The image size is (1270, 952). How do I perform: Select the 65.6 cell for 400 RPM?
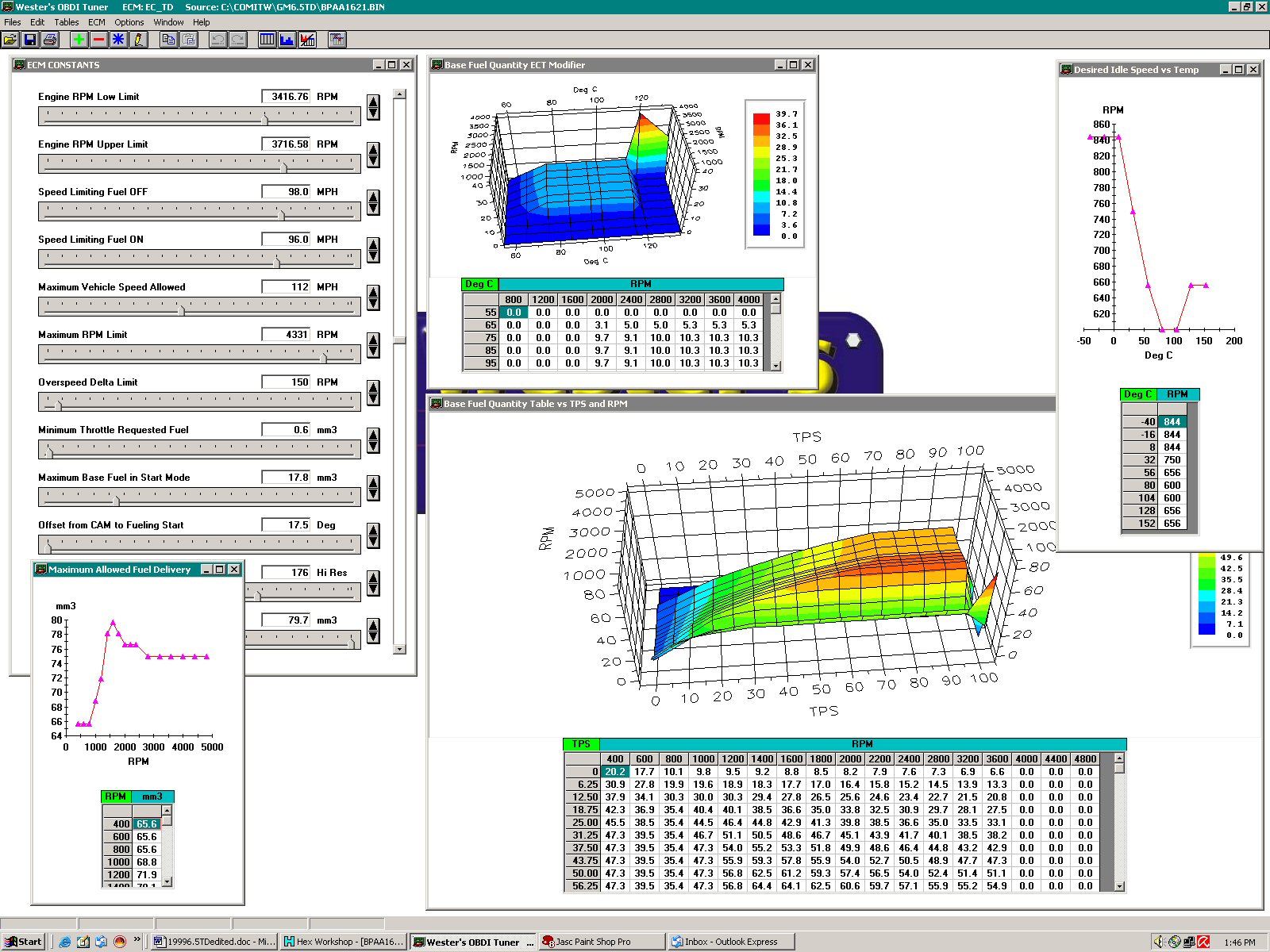[146, 824]
